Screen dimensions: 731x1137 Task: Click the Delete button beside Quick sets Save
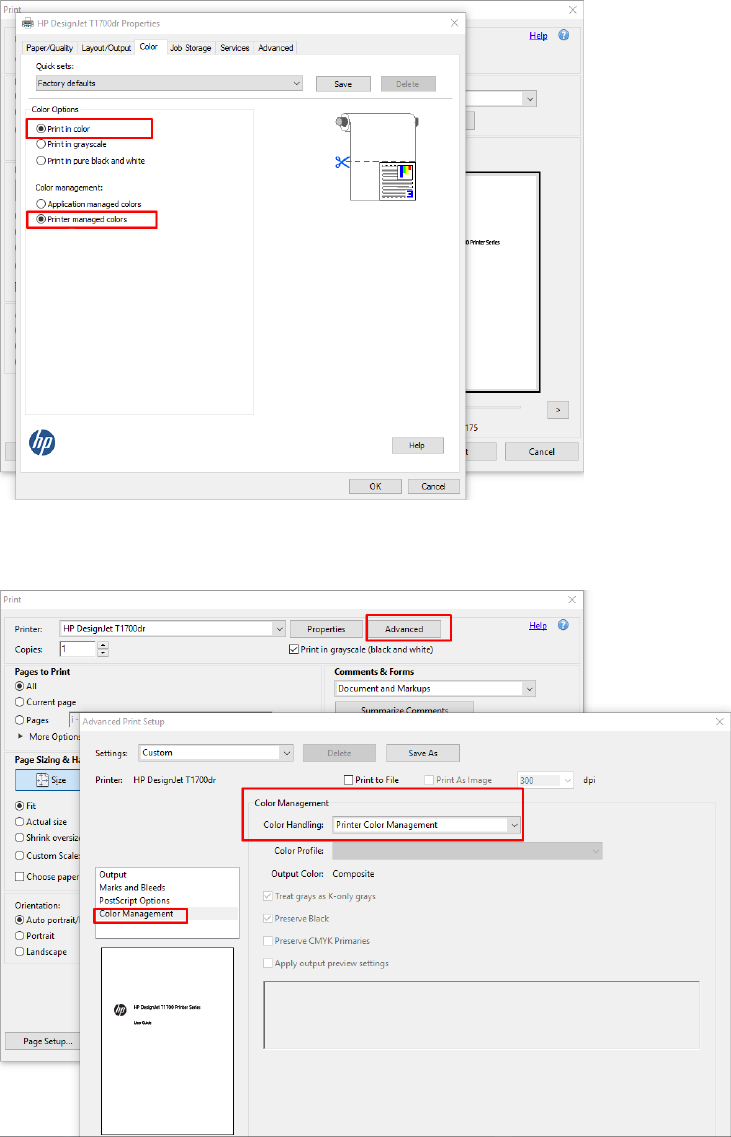(x=408, y=84)
